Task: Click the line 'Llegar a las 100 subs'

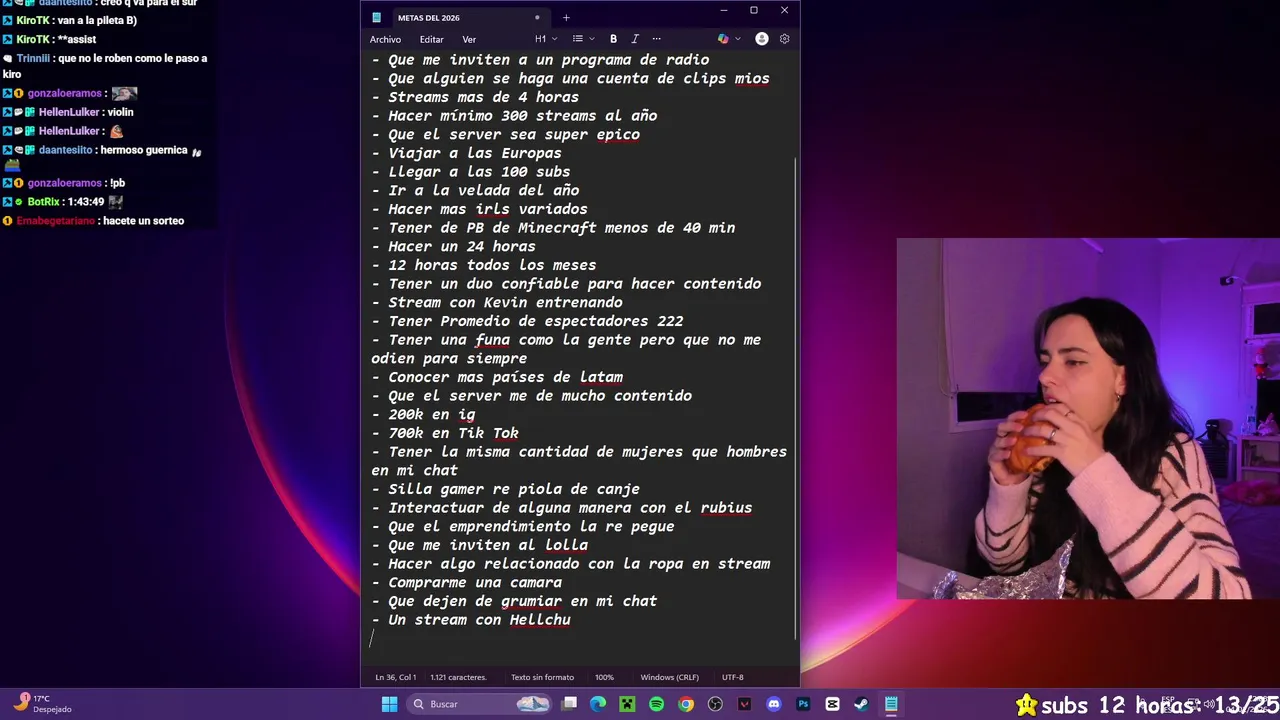Action: [x=471, y=172]
